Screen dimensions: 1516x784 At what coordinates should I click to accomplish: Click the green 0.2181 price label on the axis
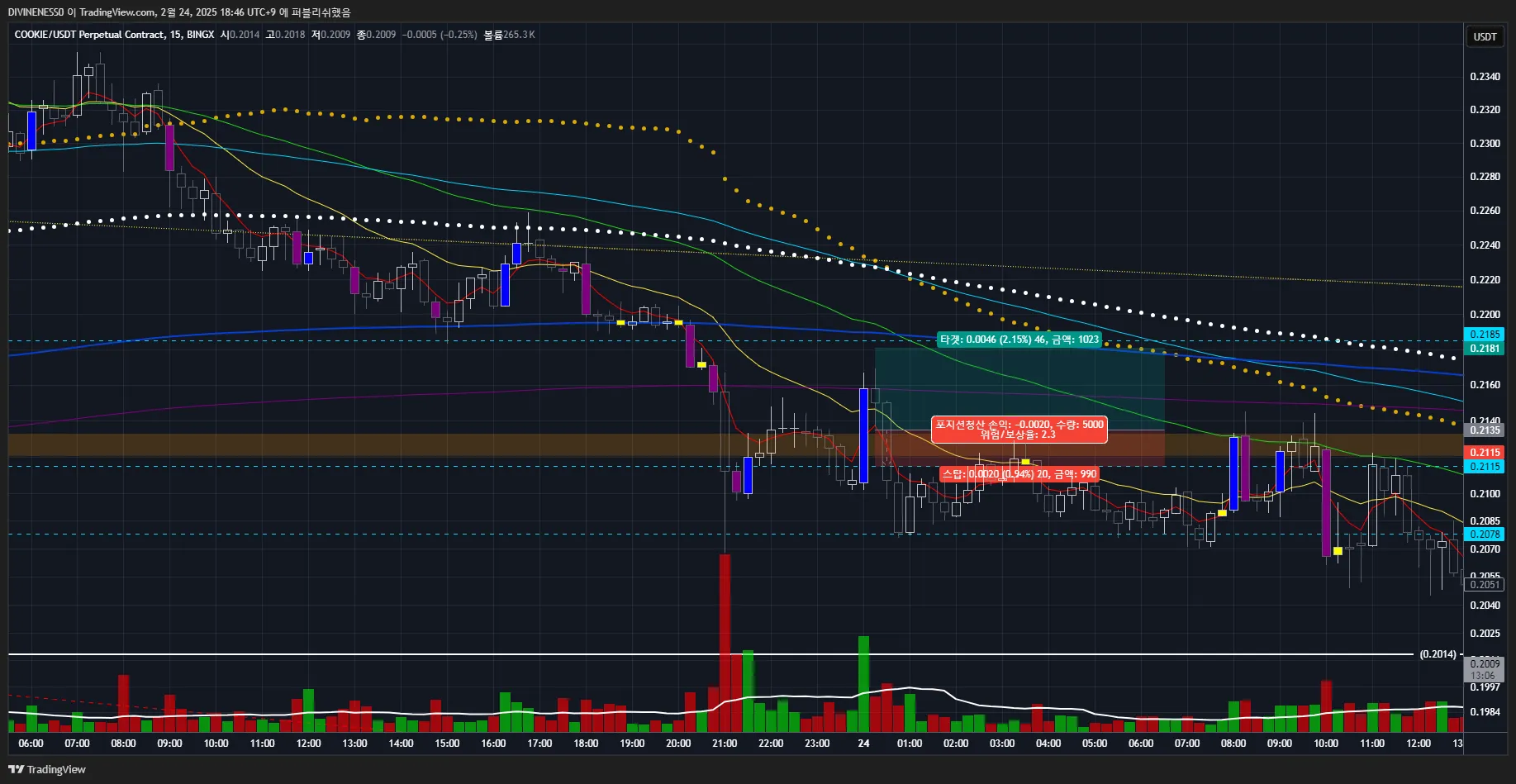tap(1485, 349)
